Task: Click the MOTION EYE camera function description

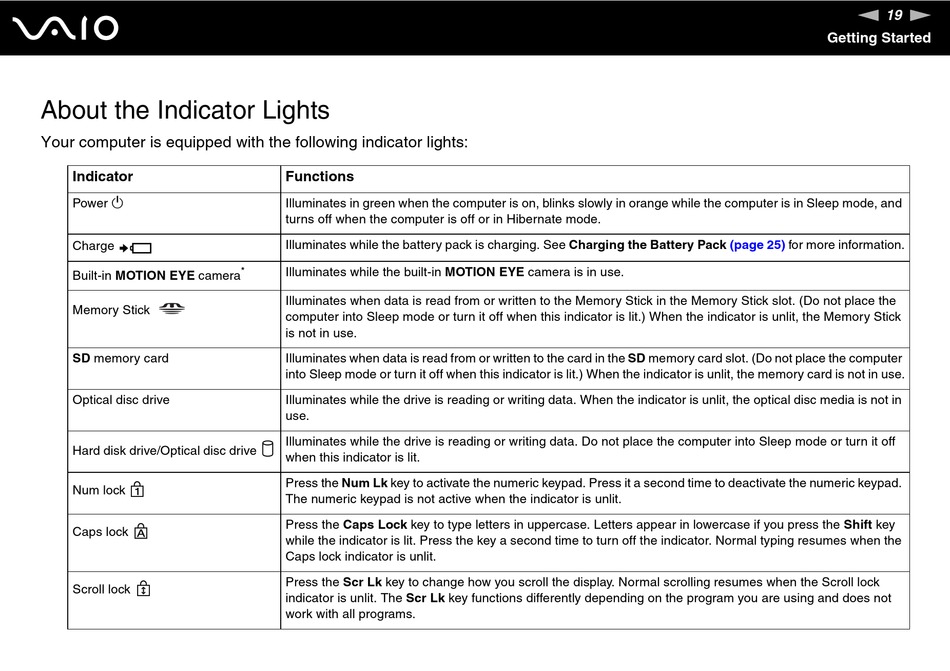Action: 454,272
